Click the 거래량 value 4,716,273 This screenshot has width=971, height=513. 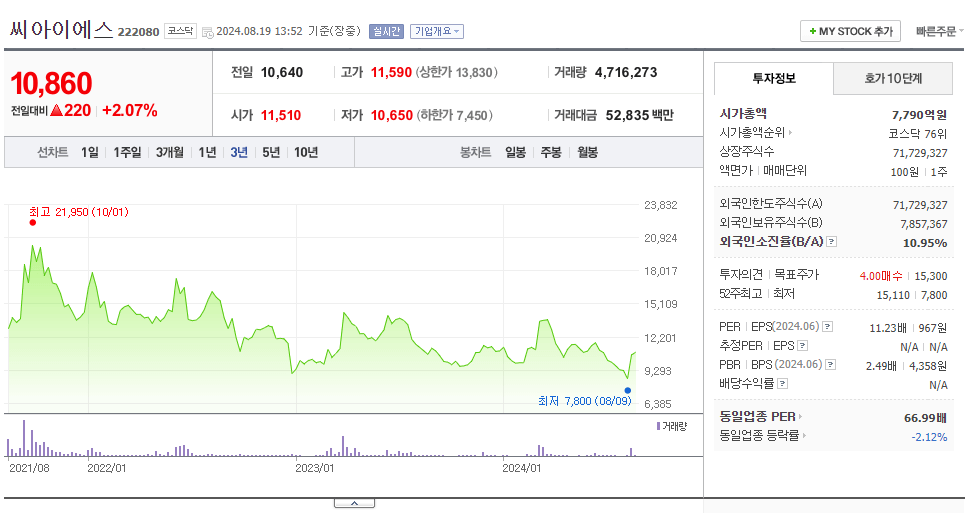coord(626,72)
